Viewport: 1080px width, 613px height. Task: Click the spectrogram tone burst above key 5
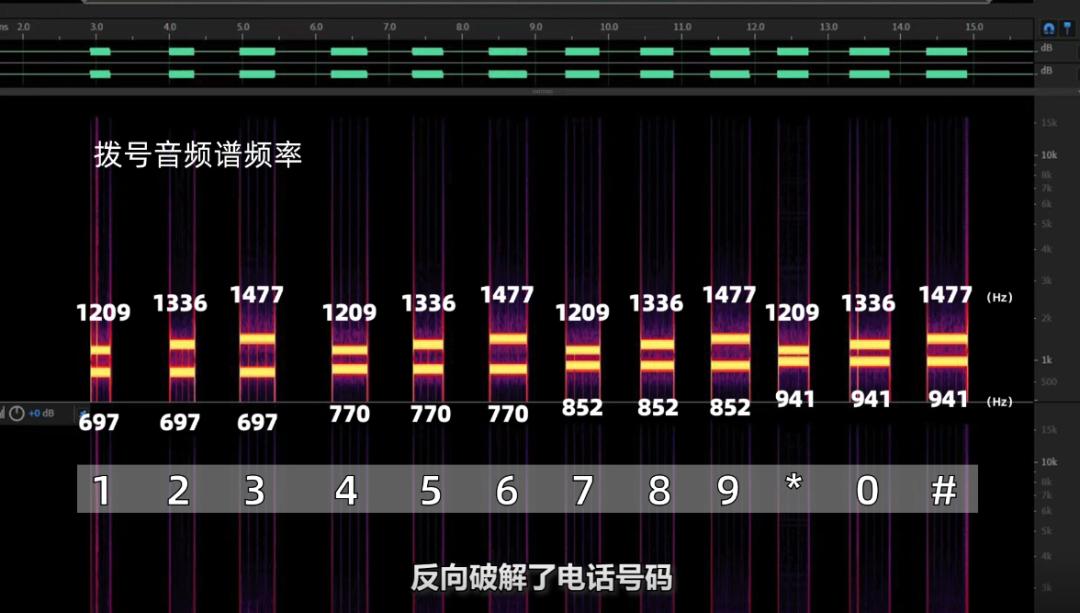point(428,356)
